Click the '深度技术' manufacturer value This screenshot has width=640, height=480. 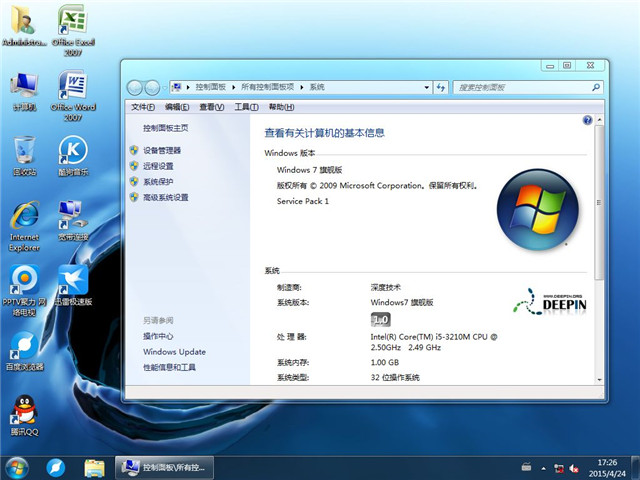(x=386, y=287)
